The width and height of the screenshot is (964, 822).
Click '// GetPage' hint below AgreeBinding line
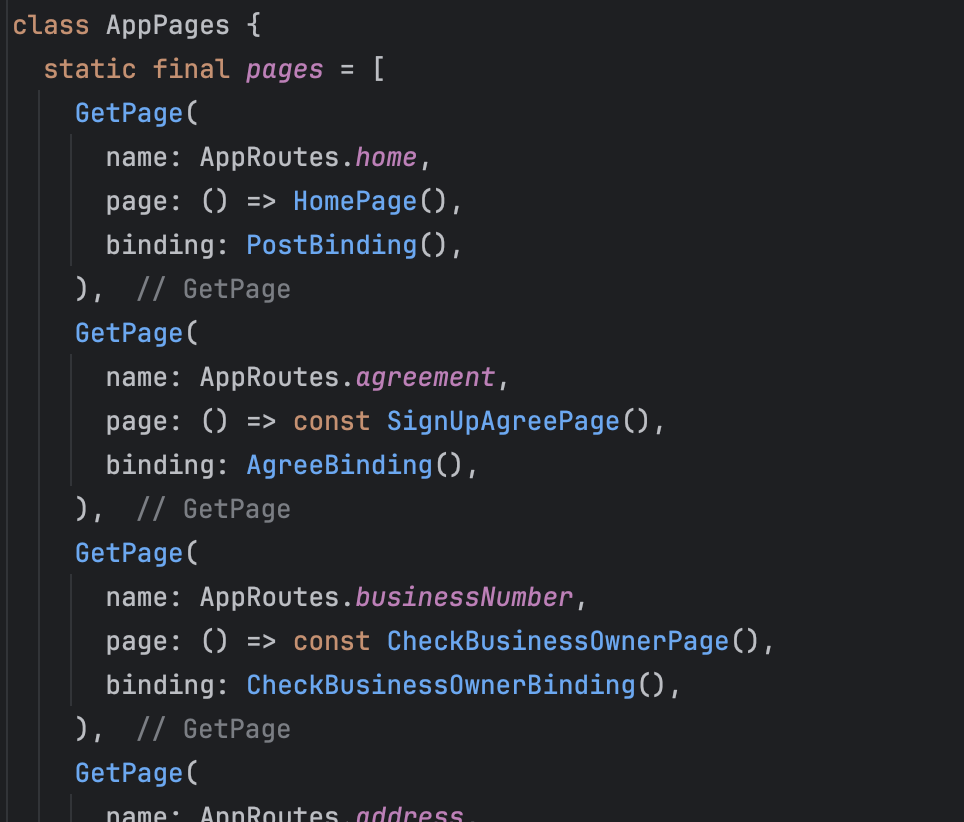(213, 510)
